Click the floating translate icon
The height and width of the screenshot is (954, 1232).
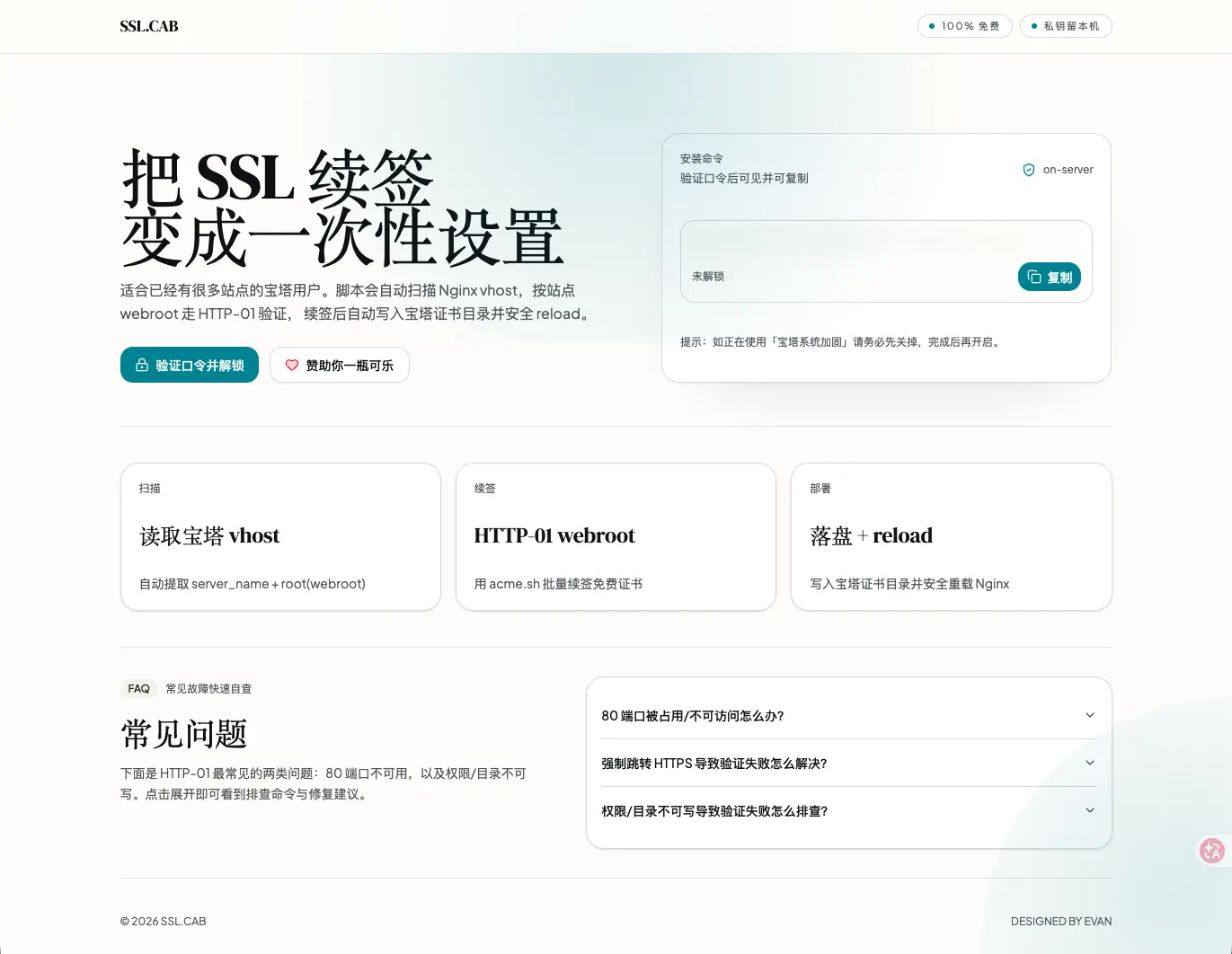[1211, 850]
